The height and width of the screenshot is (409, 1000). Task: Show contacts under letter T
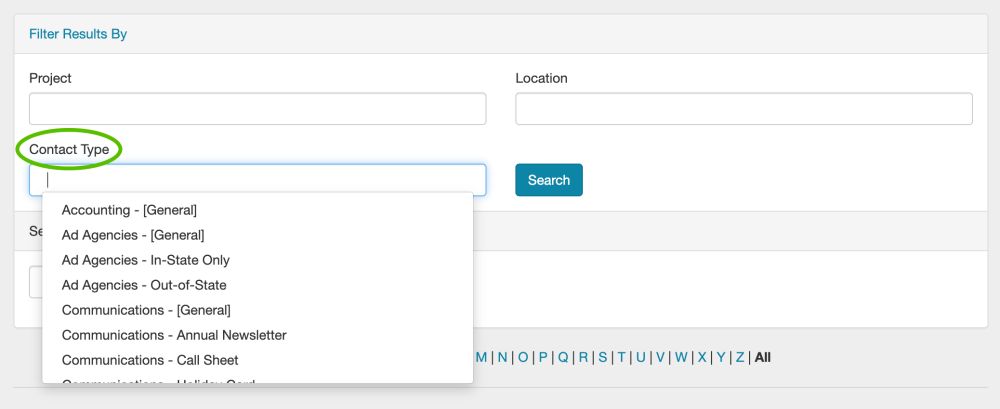pos(621,357)
